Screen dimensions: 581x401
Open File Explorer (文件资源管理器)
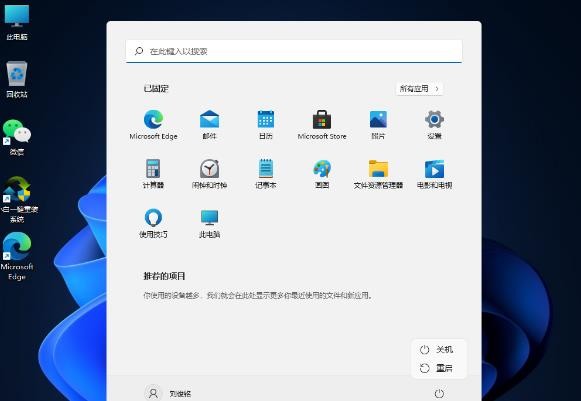click(x=378, y=174)
